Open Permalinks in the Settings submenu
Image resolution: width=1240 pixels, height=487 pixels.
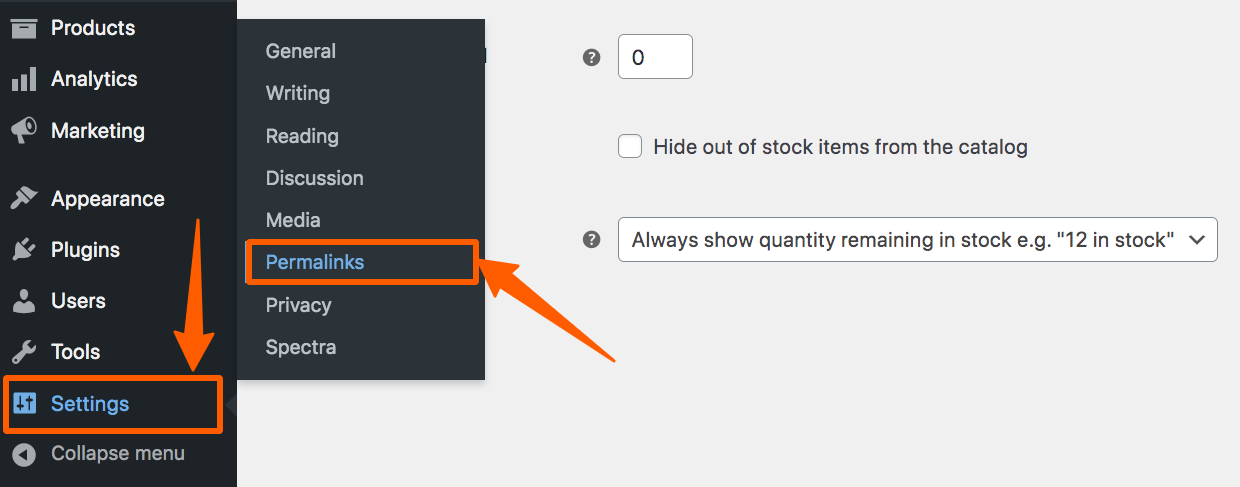(x=315, y=263)
